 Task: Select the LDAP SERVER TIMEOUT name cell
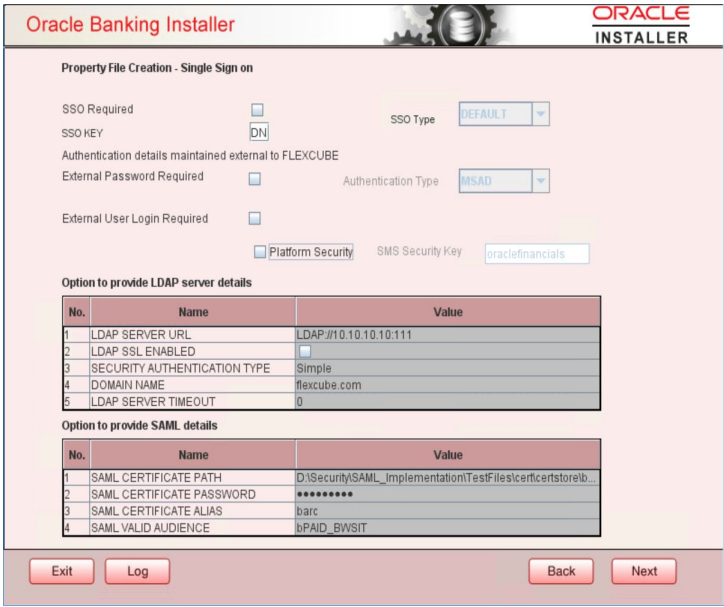[193, 402]
